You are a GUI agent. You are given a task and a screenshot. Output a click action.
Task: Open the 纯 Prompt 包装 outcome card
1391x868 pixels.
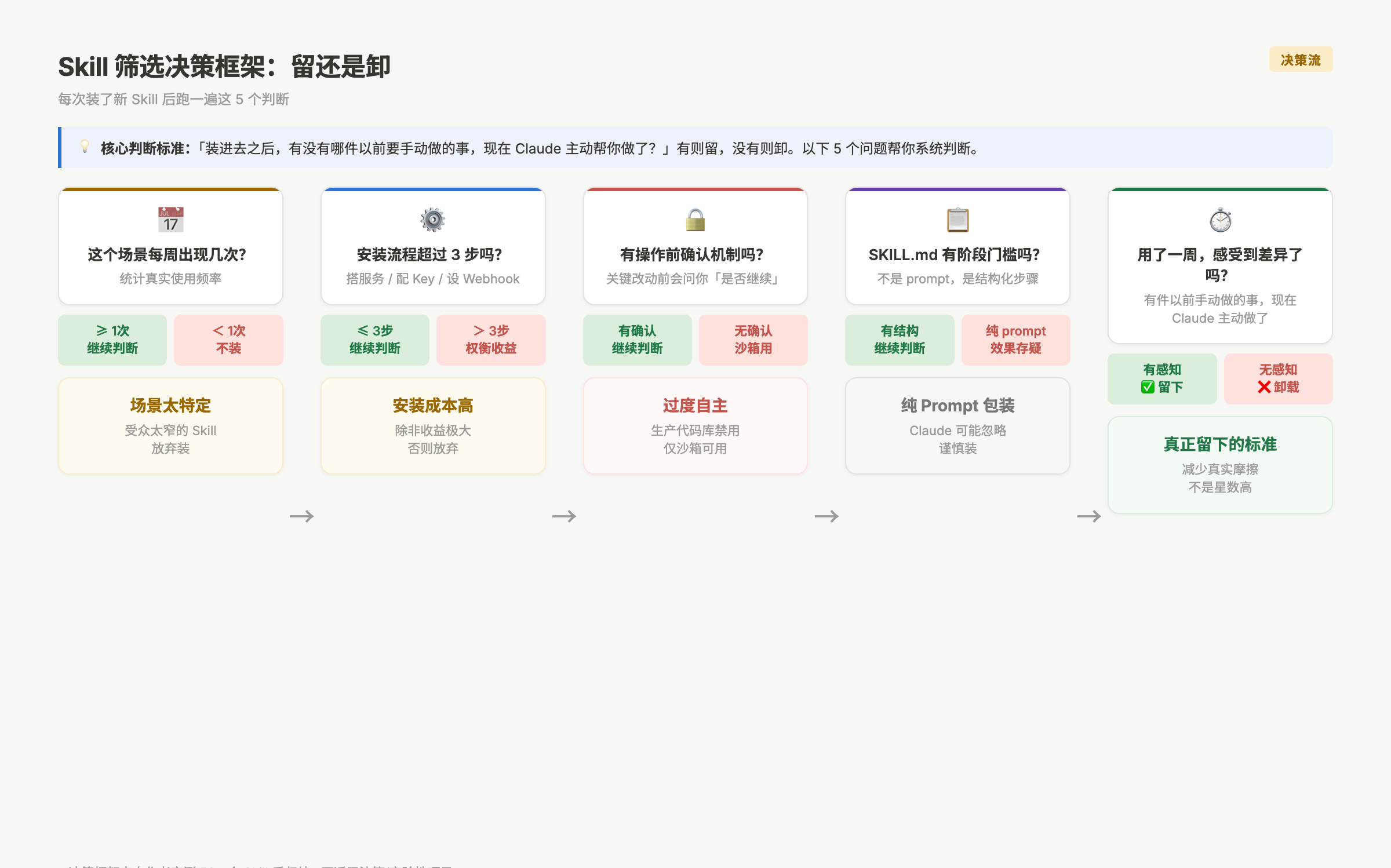point(957,426)
